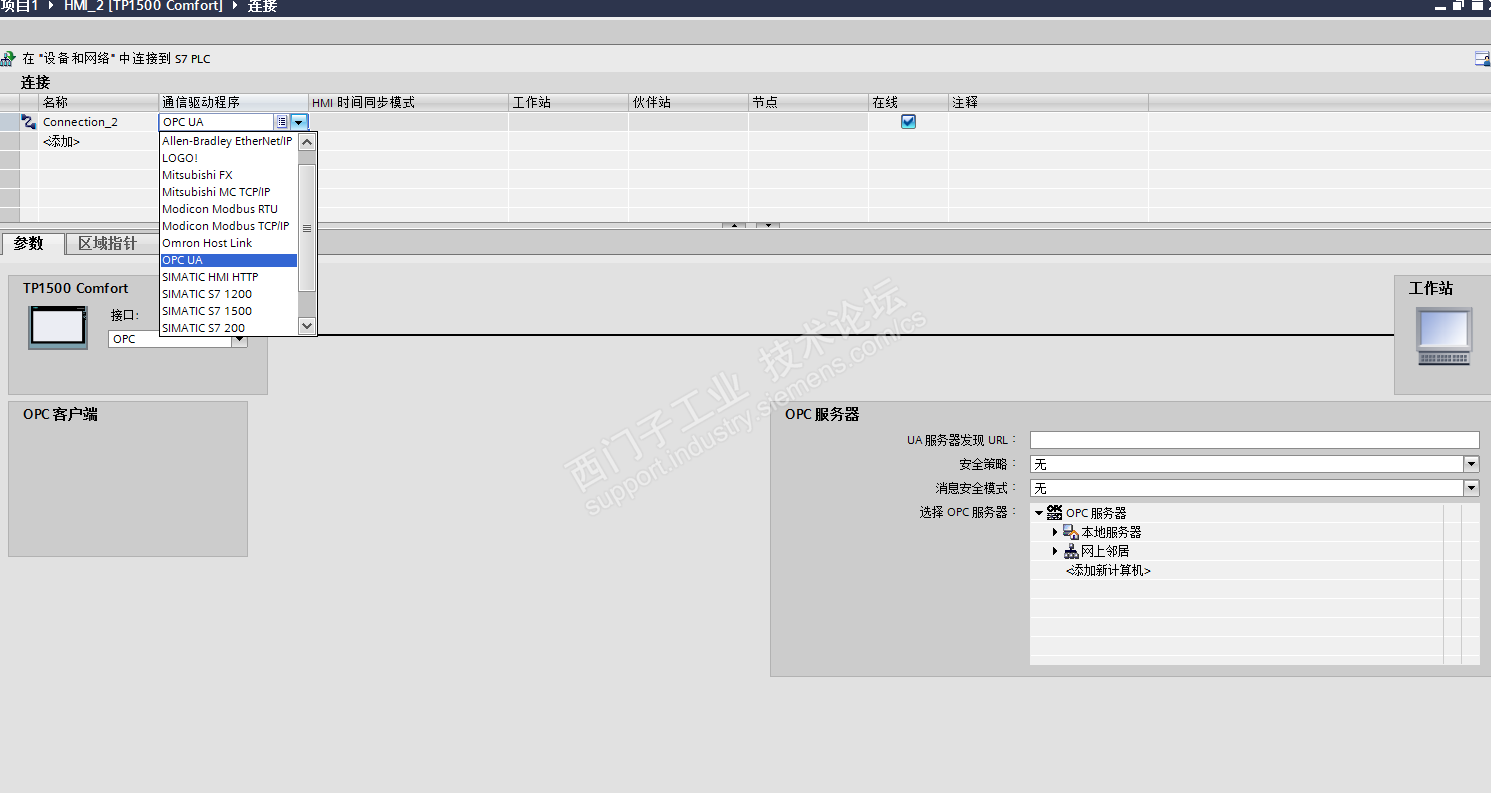Open the 通信驱动程序 dropdown arrow
Screen dimensions: 1491x793
(299, 122)
